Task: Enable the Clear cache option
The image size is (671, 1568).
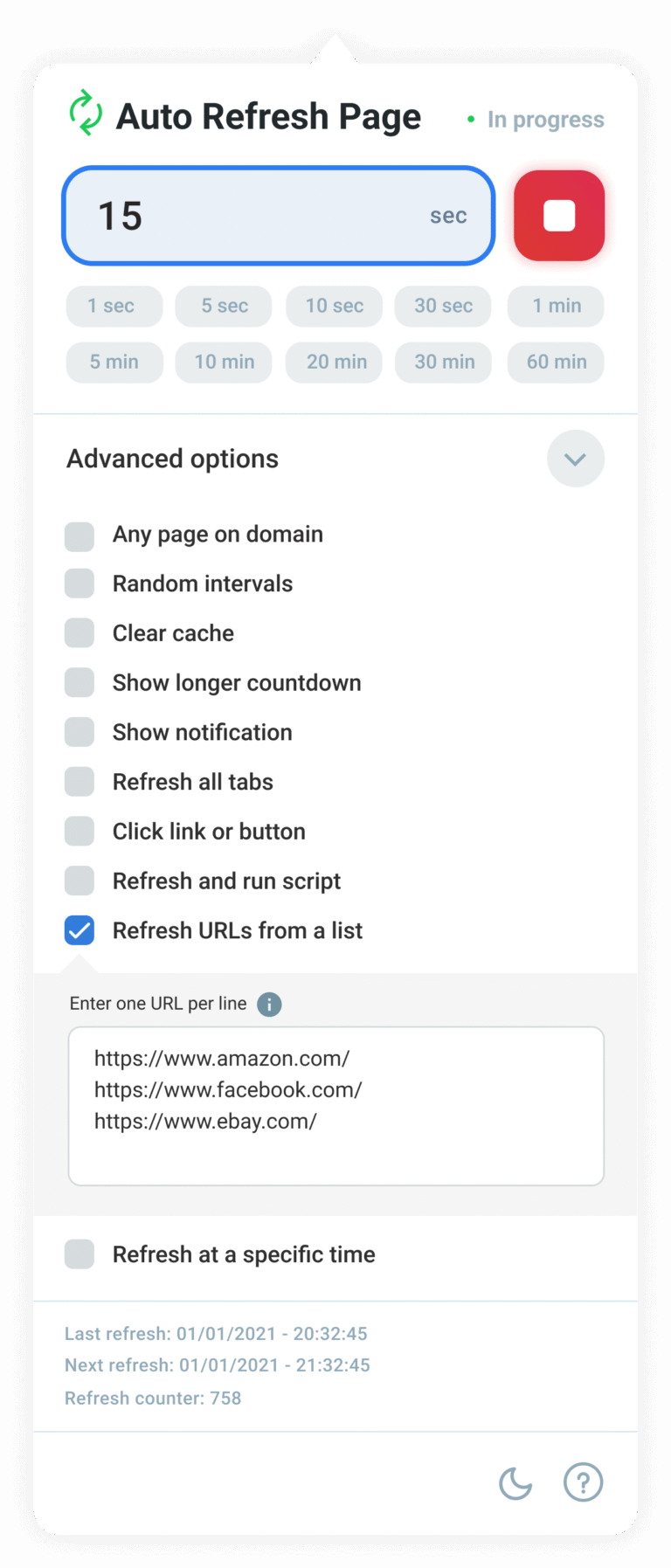Action: pos(80,632)
